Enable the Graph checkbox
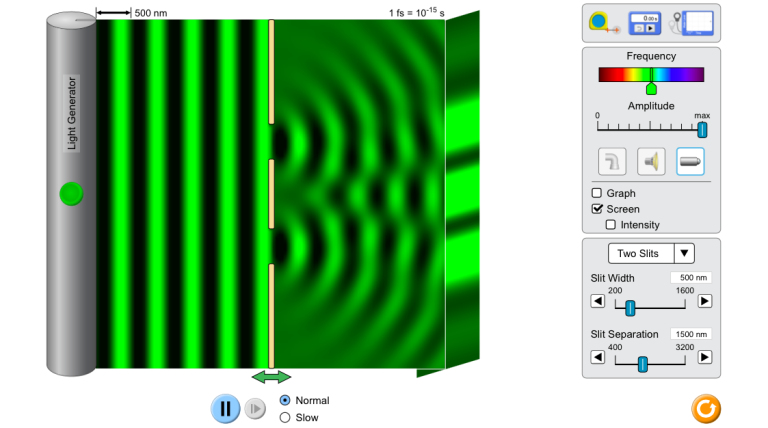This screenshot has width=768, height=428. [597, 193]
